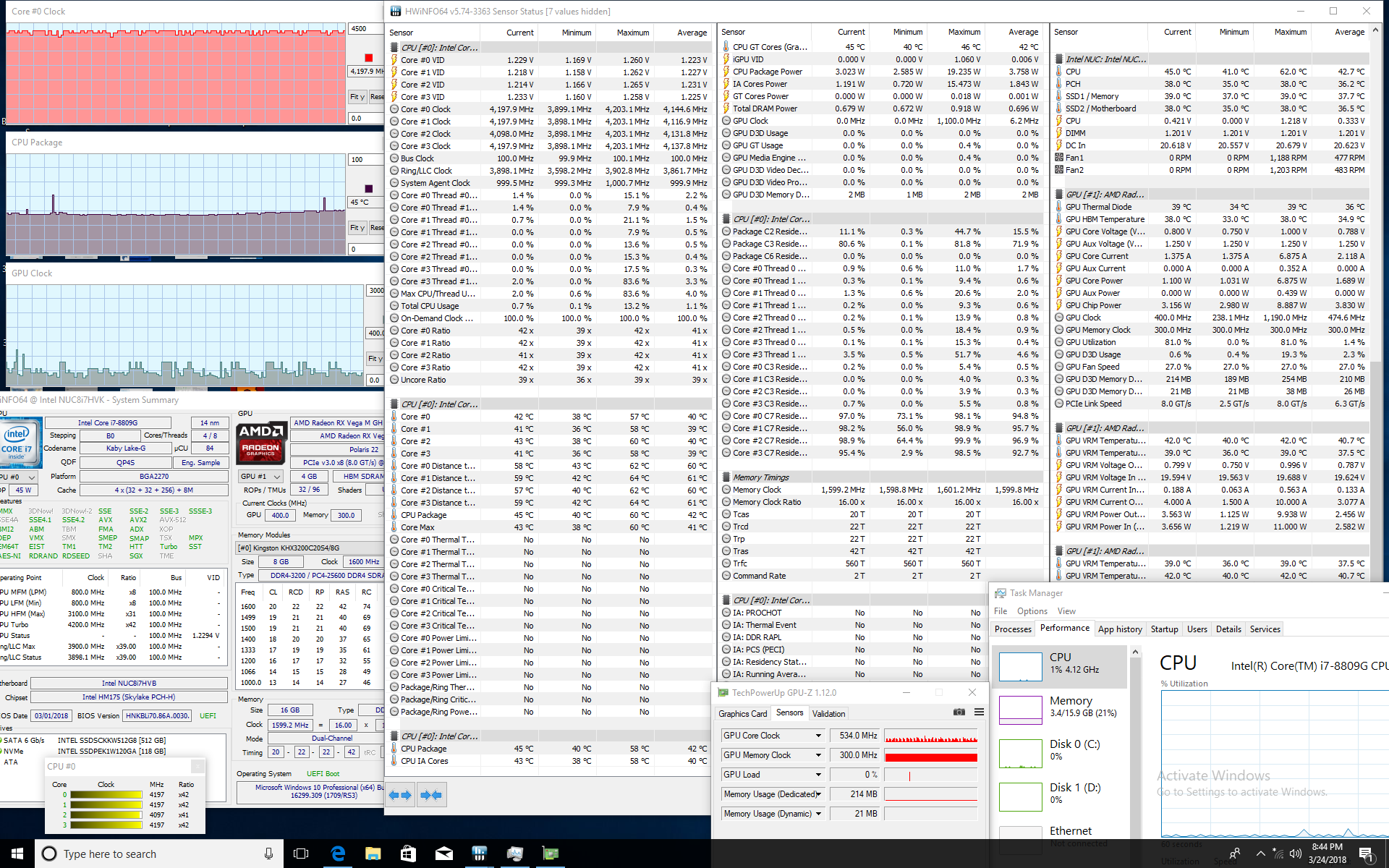Show hidden system tray icons

[x=1260, y=854]
